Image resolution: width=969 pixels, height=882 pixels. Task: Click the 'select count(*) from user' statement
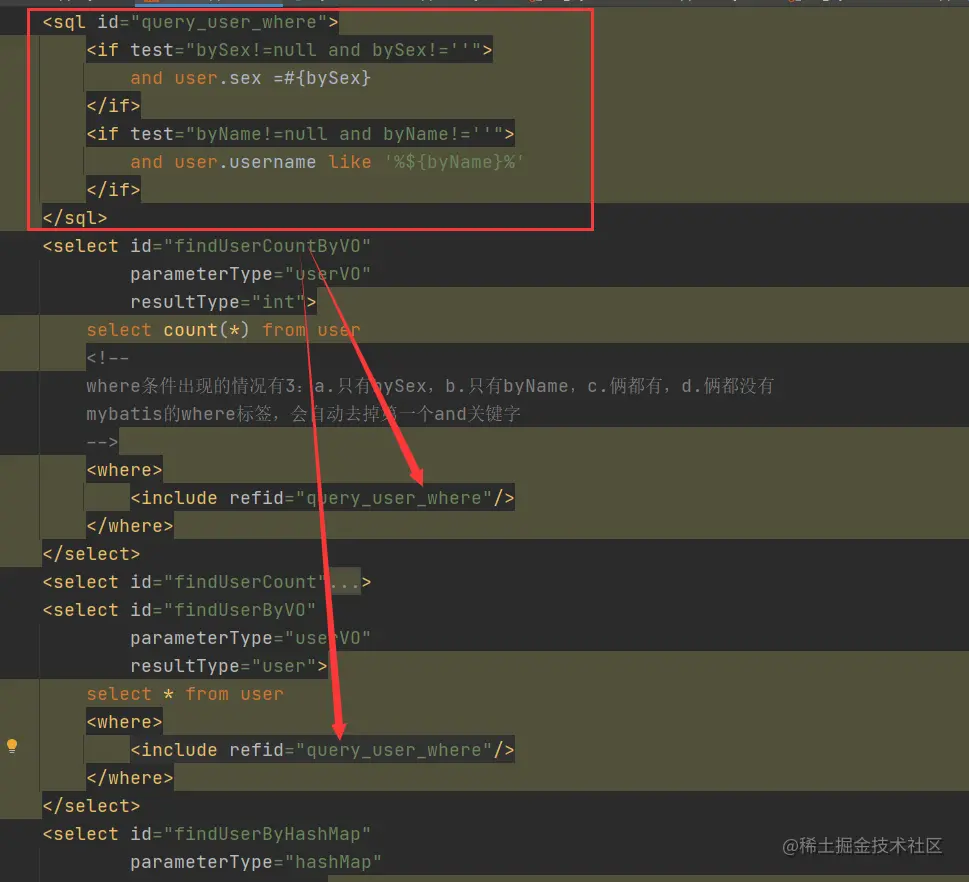pyautogui.click(x=223, y=330)
